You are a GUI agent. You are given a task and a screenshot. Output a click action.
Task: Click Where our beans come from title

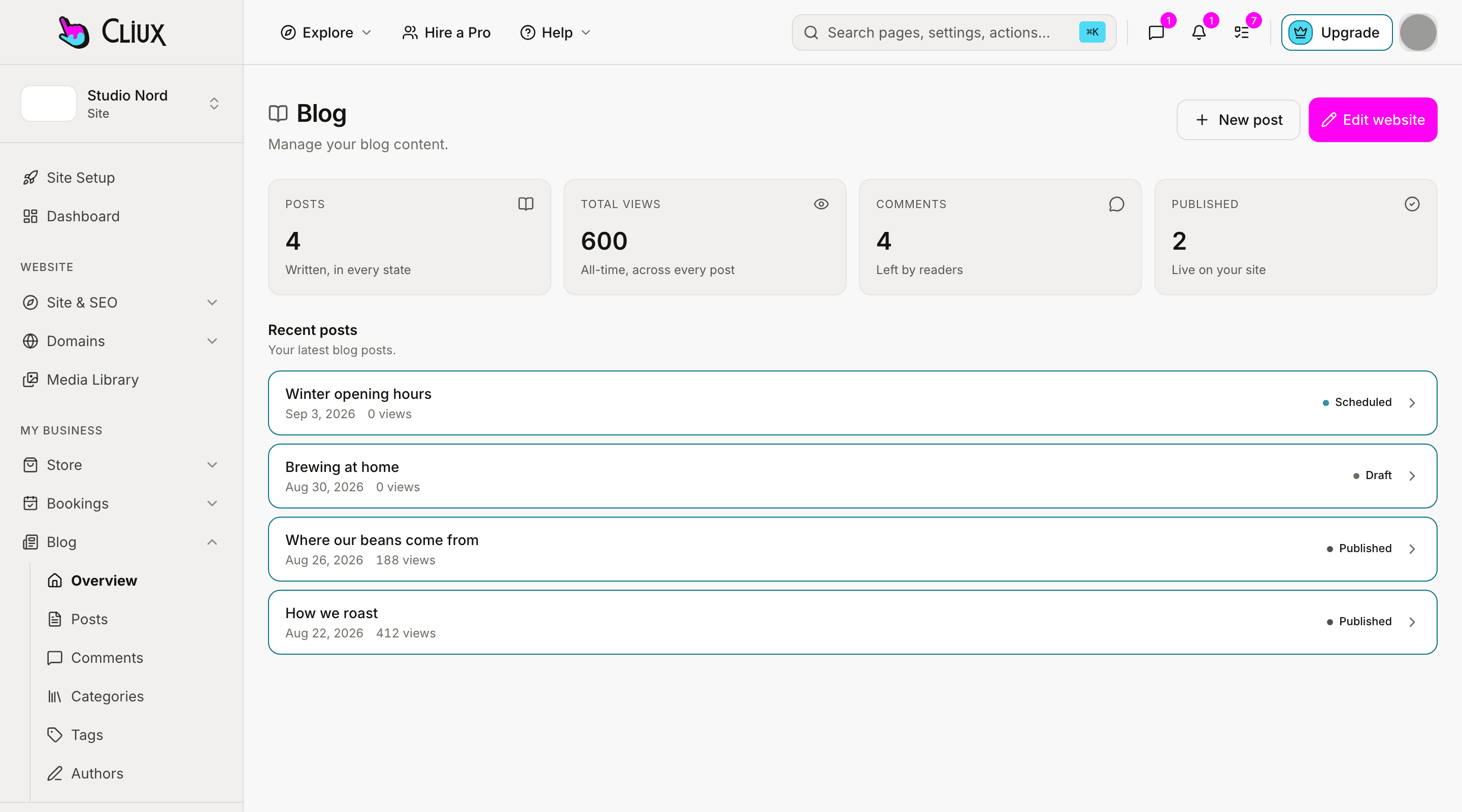coord(381,540)
